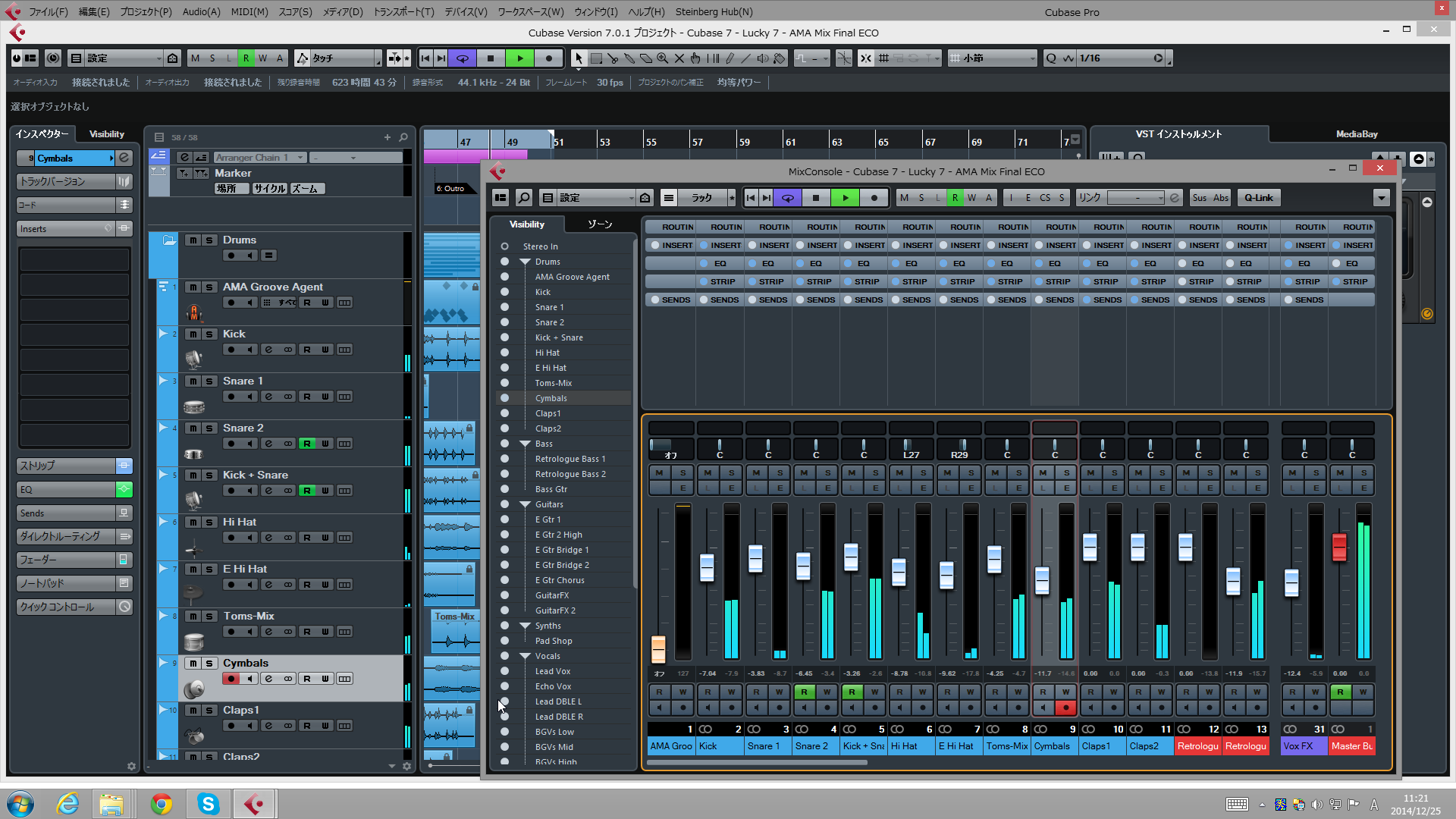Select the Object Selection arrow tool
Screen dimensions: 1456x819
pyautogui.click(x=579, y=58)
